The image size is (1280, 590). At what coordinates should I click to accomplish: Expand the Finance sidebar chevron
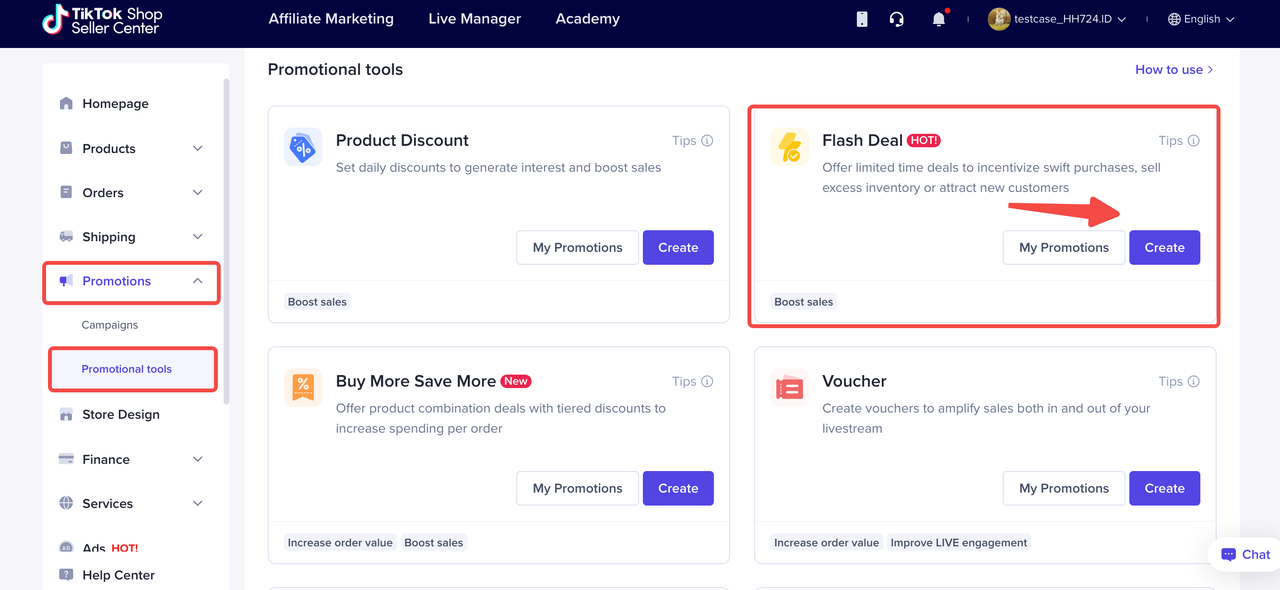tap(197, 459)
